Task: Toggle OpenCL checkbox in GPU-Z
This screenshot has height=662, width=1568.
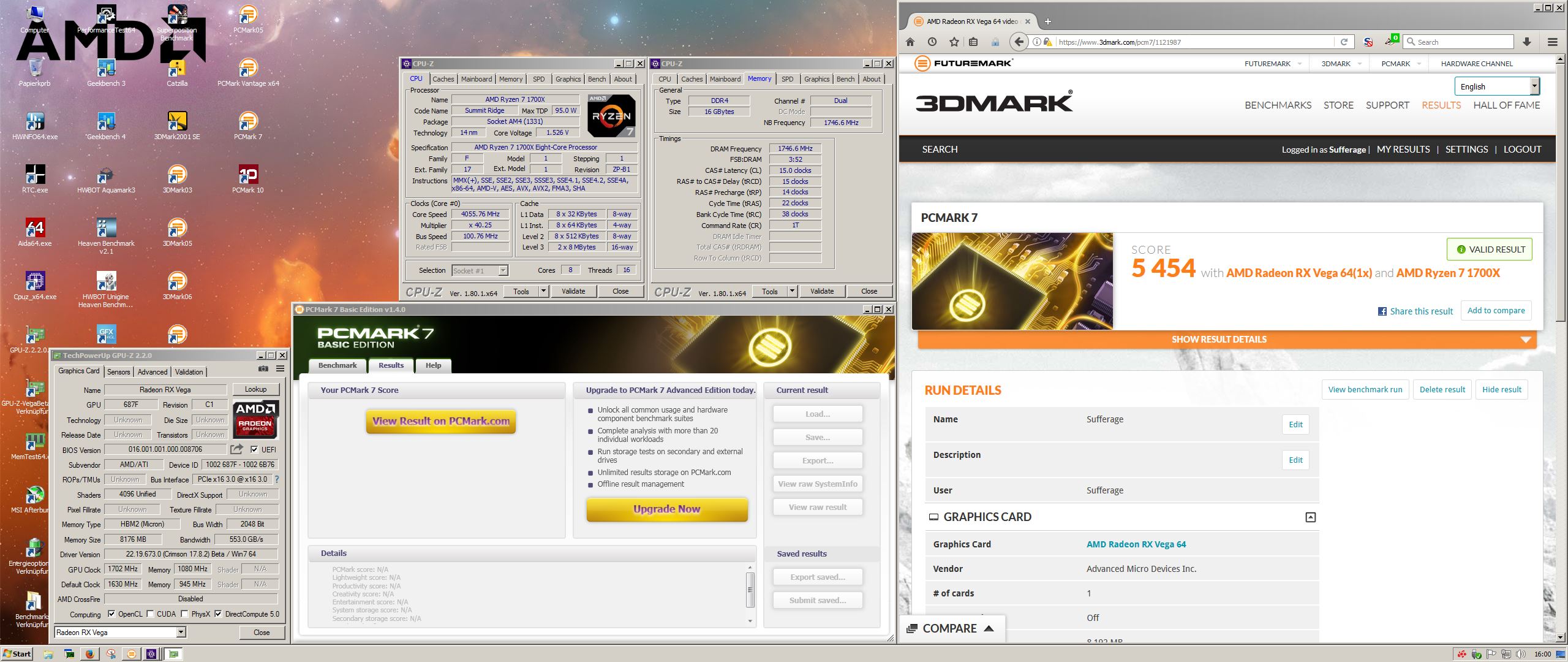Action: [x=111, y=614]
